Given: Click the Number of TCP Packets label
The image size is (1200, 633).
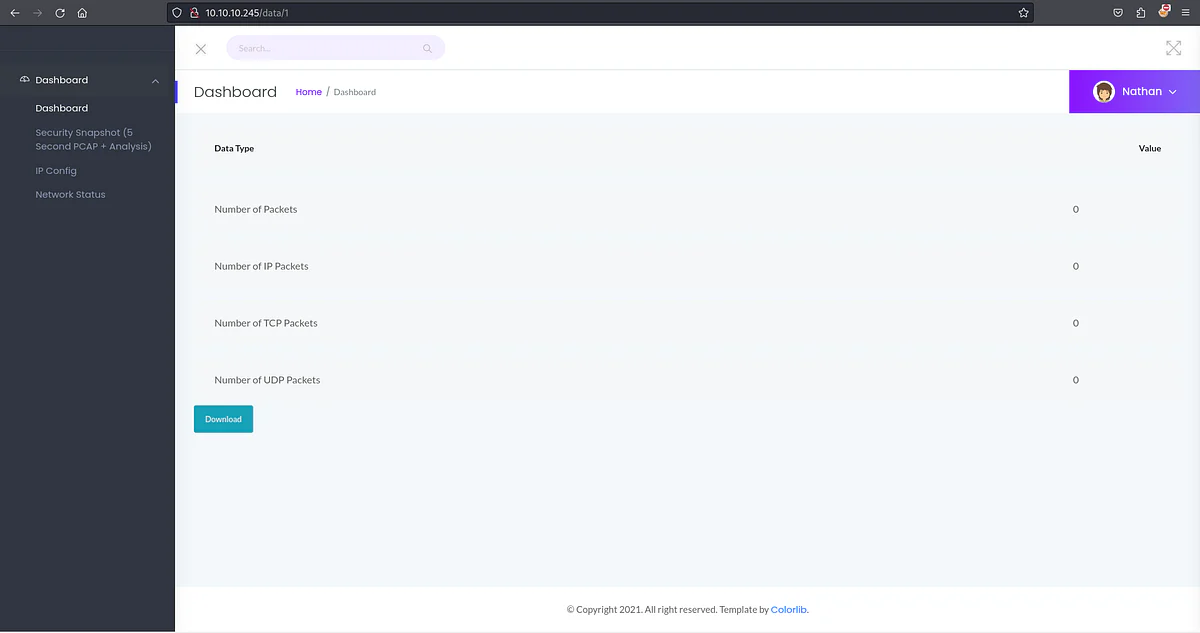Looking at the screenshot, I should (x=266, y=324).
